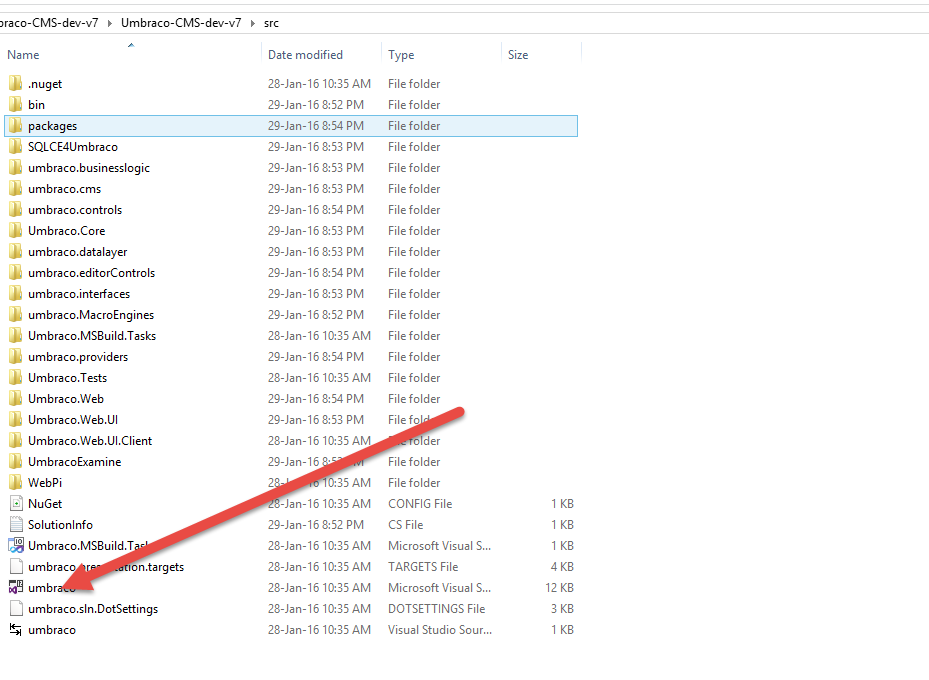This screenshot has height=680, width=929.
Task: Click 'TARGETS File' type cell
Action: pos(423,567)
